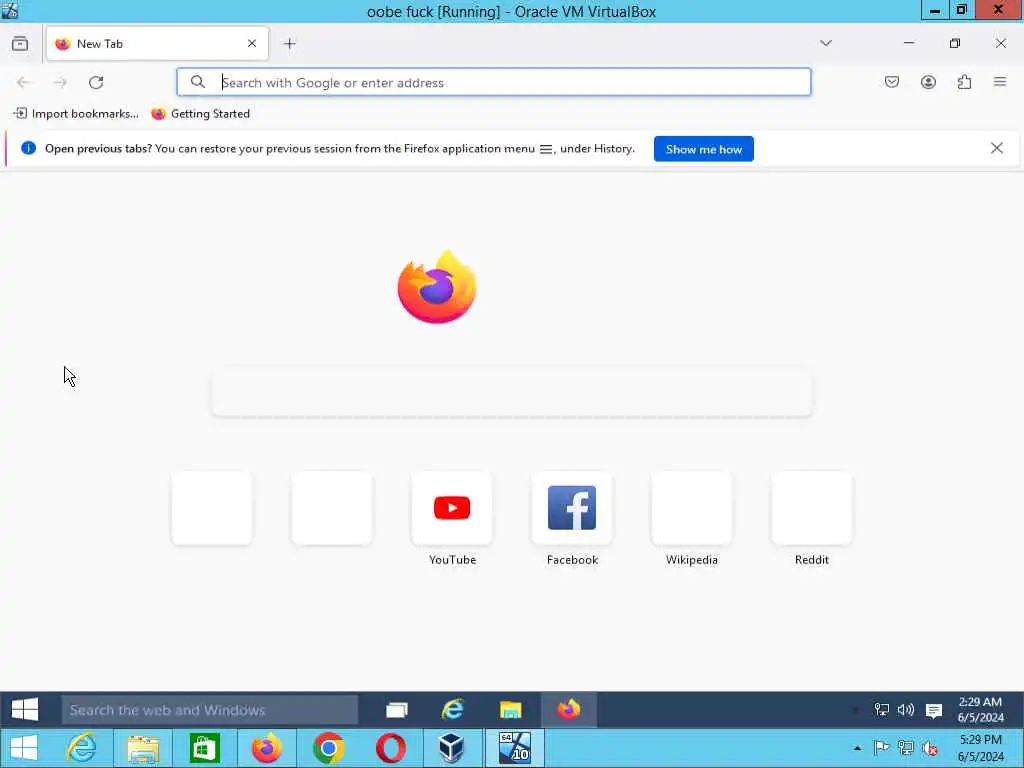Open guest volume speaker icon

click(x=905, y=710)
